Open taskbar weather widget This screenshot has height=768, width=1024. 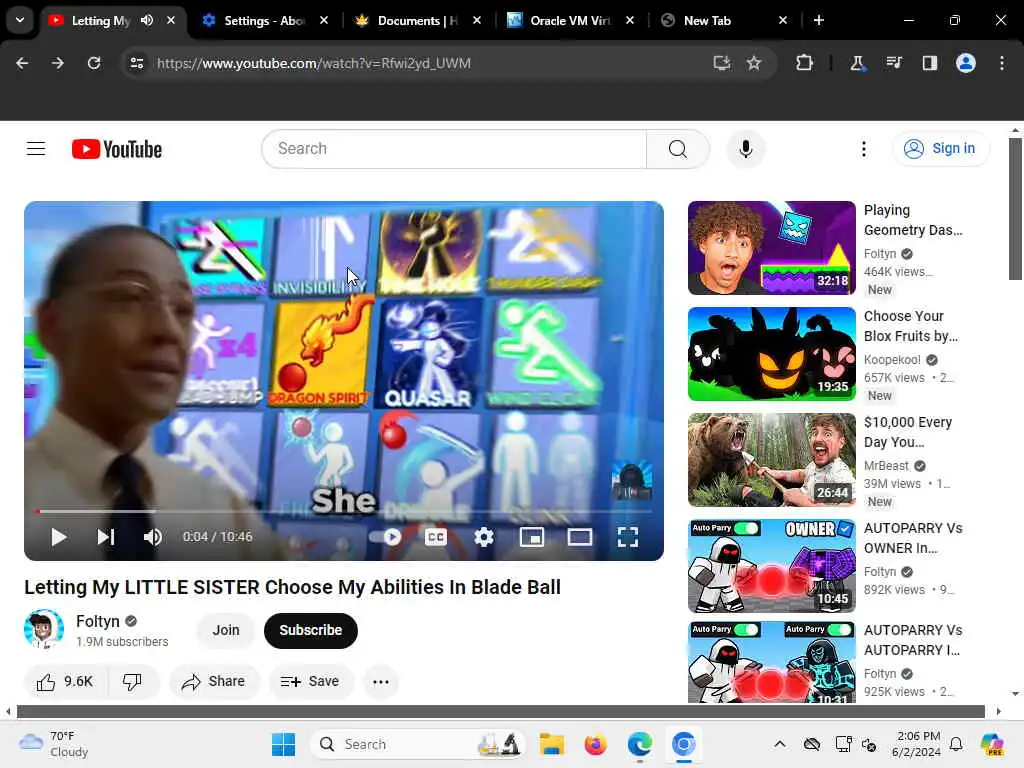pos(54,744)
